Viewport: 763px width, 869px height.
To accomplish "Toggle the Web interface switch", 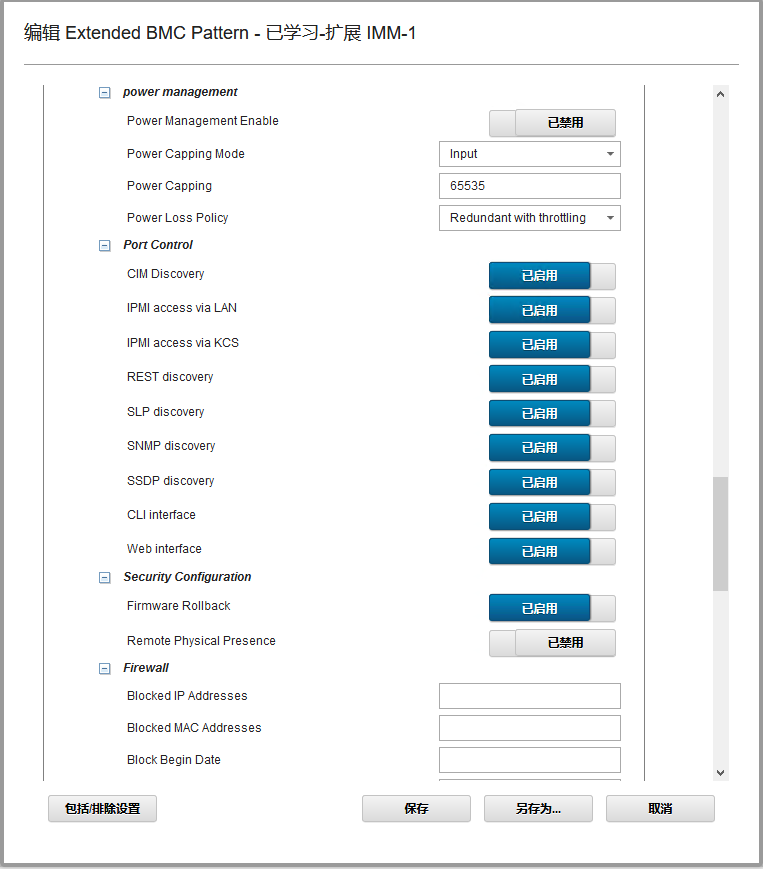I will (x=552, y=551).
